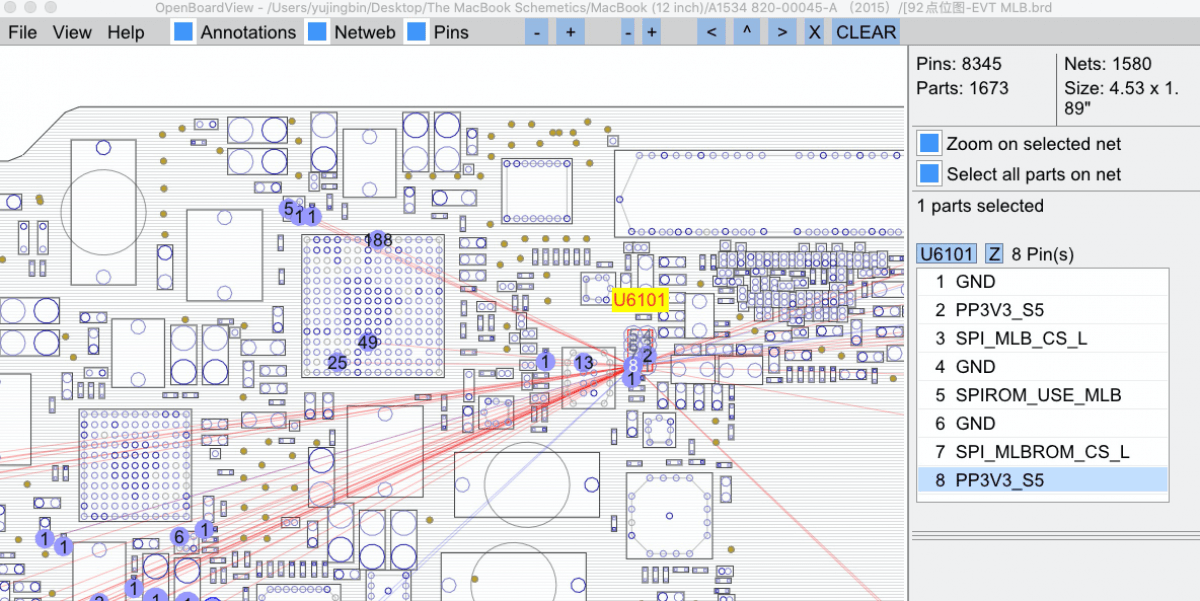Select pin 7 SPI_MLBROM_CS_L row
1200x601 pixels.
[1042, 452]
